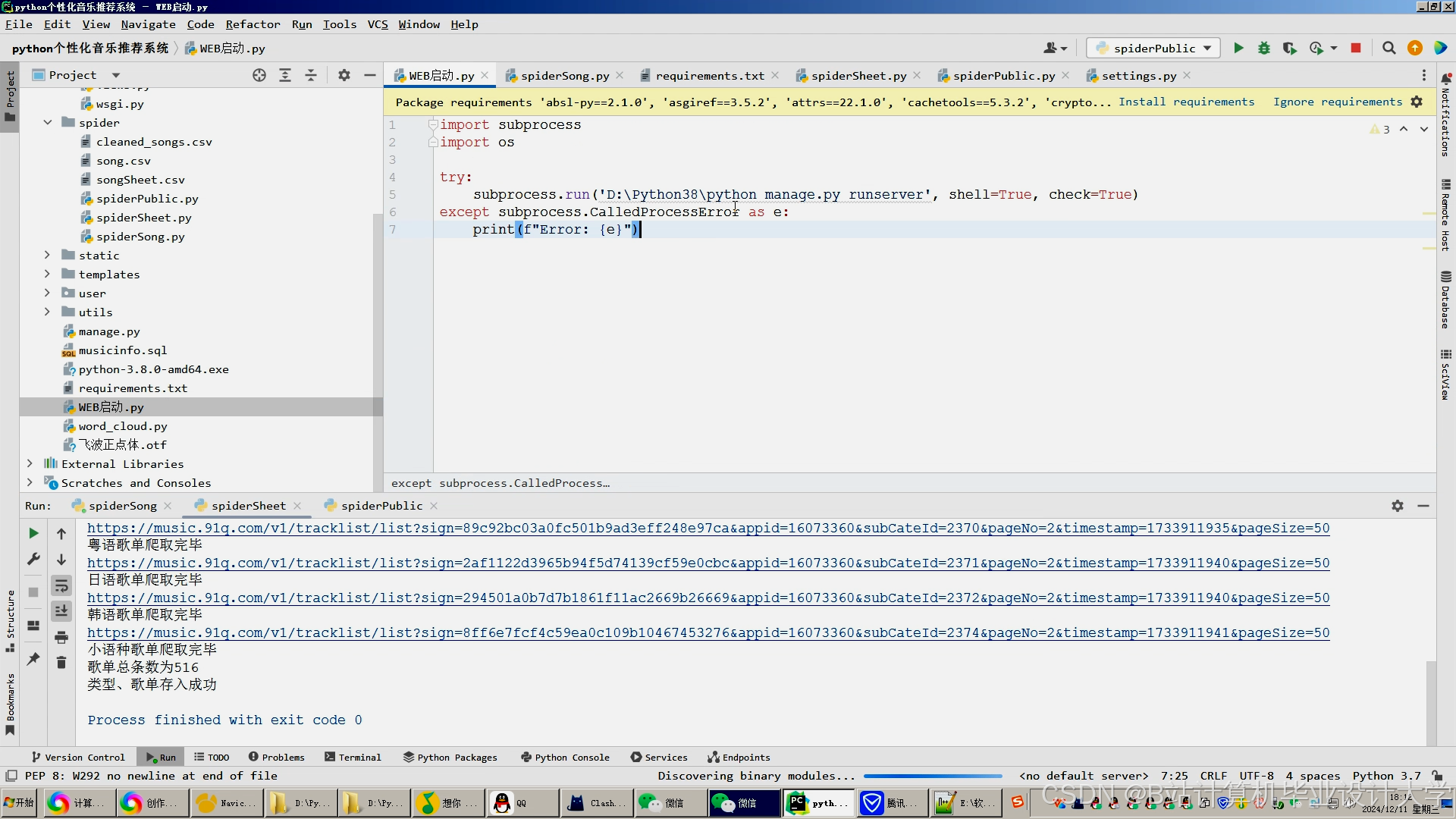The image size is (1456, 819).
Task: Expand the templates folder
Action: (48, 274)
